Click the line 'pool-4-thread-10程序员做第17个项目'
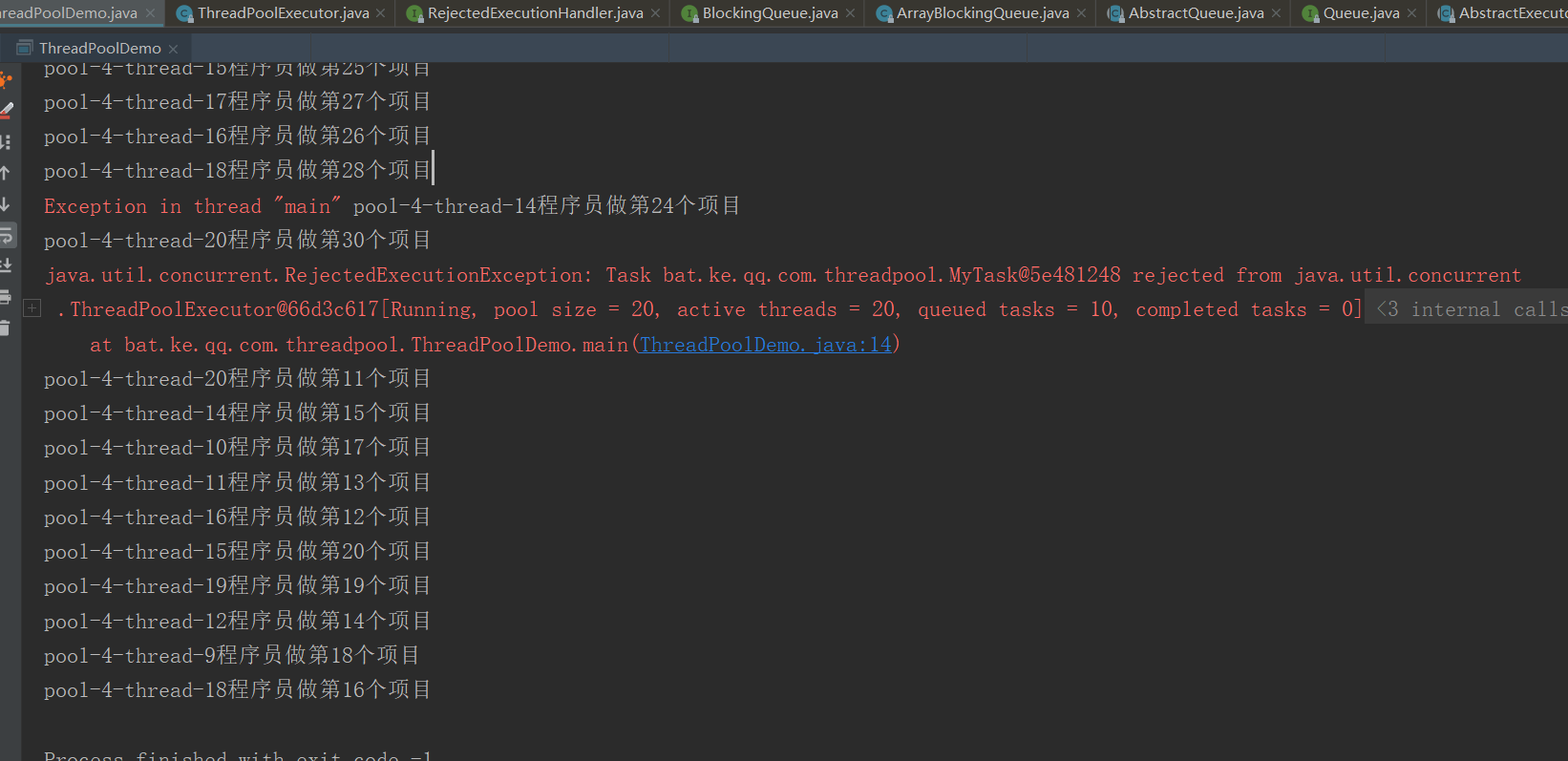The image size is (1568, 761). point(237,448)
